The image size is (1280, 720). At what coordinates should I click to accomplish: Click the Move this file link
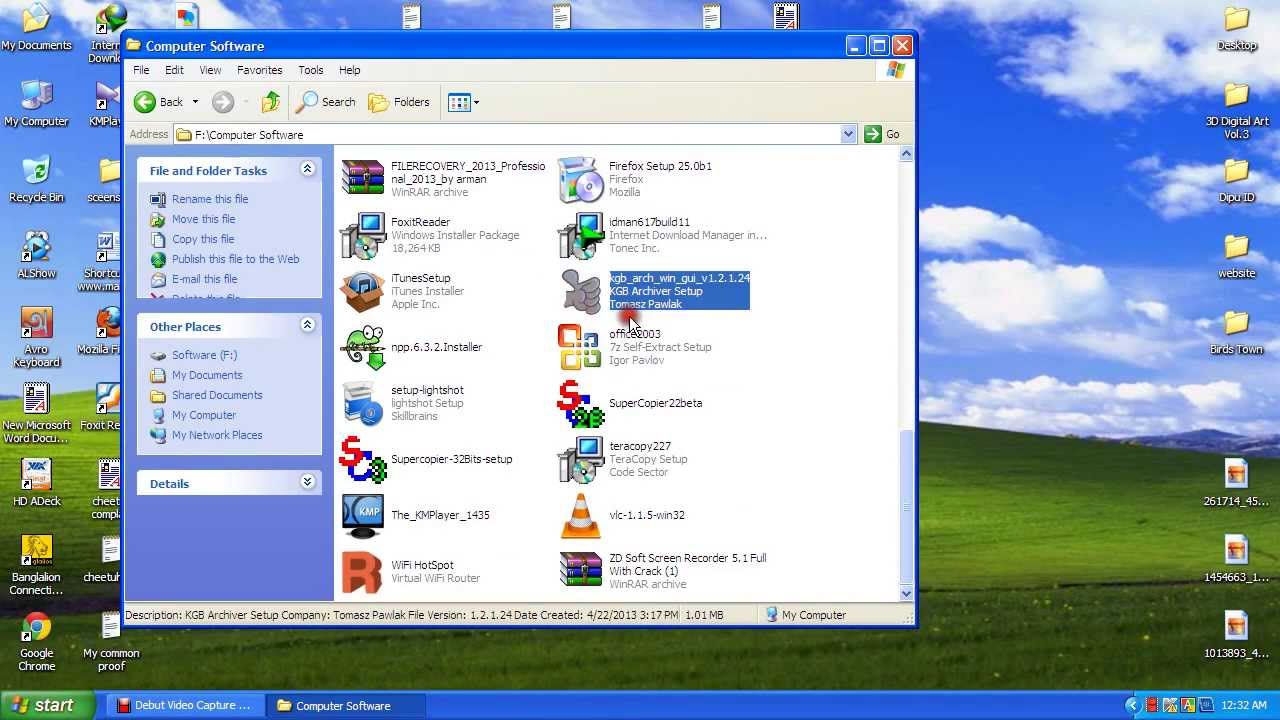click(x=203, y=219)
